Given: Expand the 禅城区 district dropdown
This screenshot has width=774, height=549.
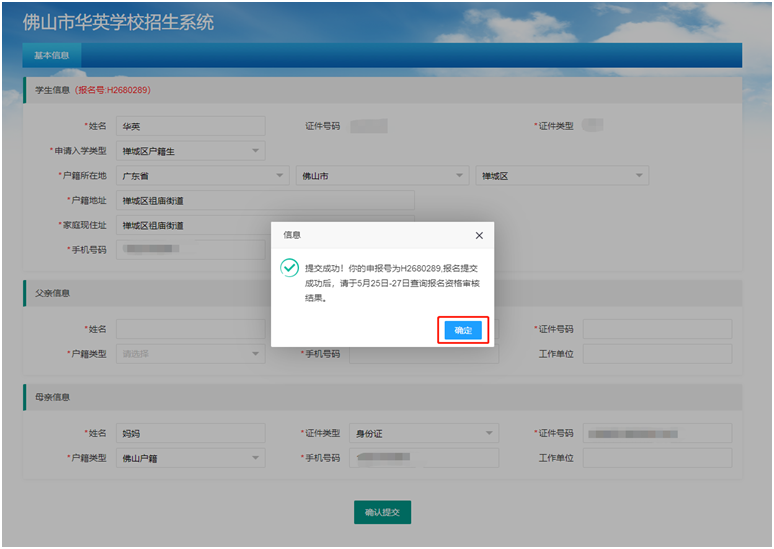Looking at the screenshot, I should pyautogui.click(x=562, y=176).
